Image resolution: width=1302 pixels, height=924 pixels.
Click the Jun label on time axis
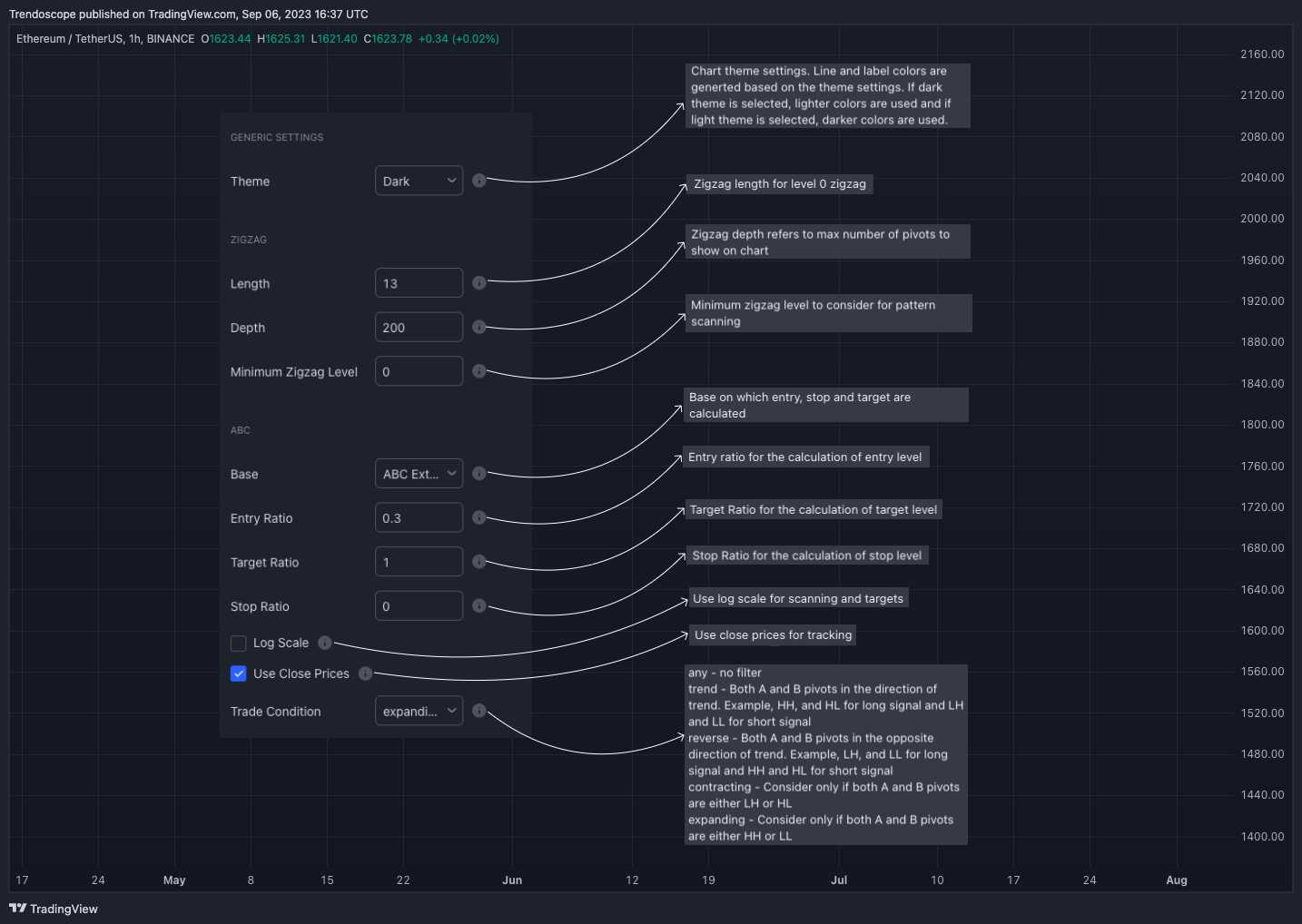(512, 880)
